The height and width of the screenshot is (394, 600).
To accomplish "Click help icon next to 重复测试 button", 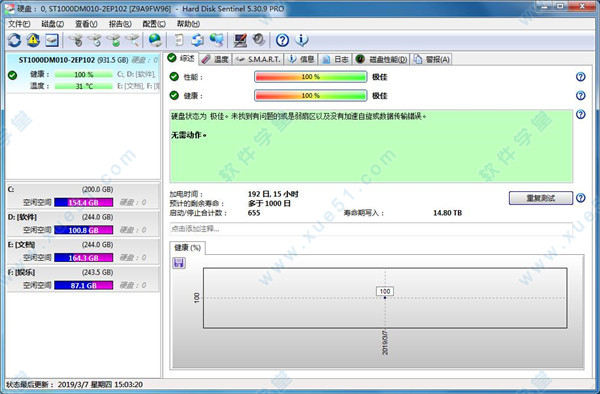I will click(580, 198).
